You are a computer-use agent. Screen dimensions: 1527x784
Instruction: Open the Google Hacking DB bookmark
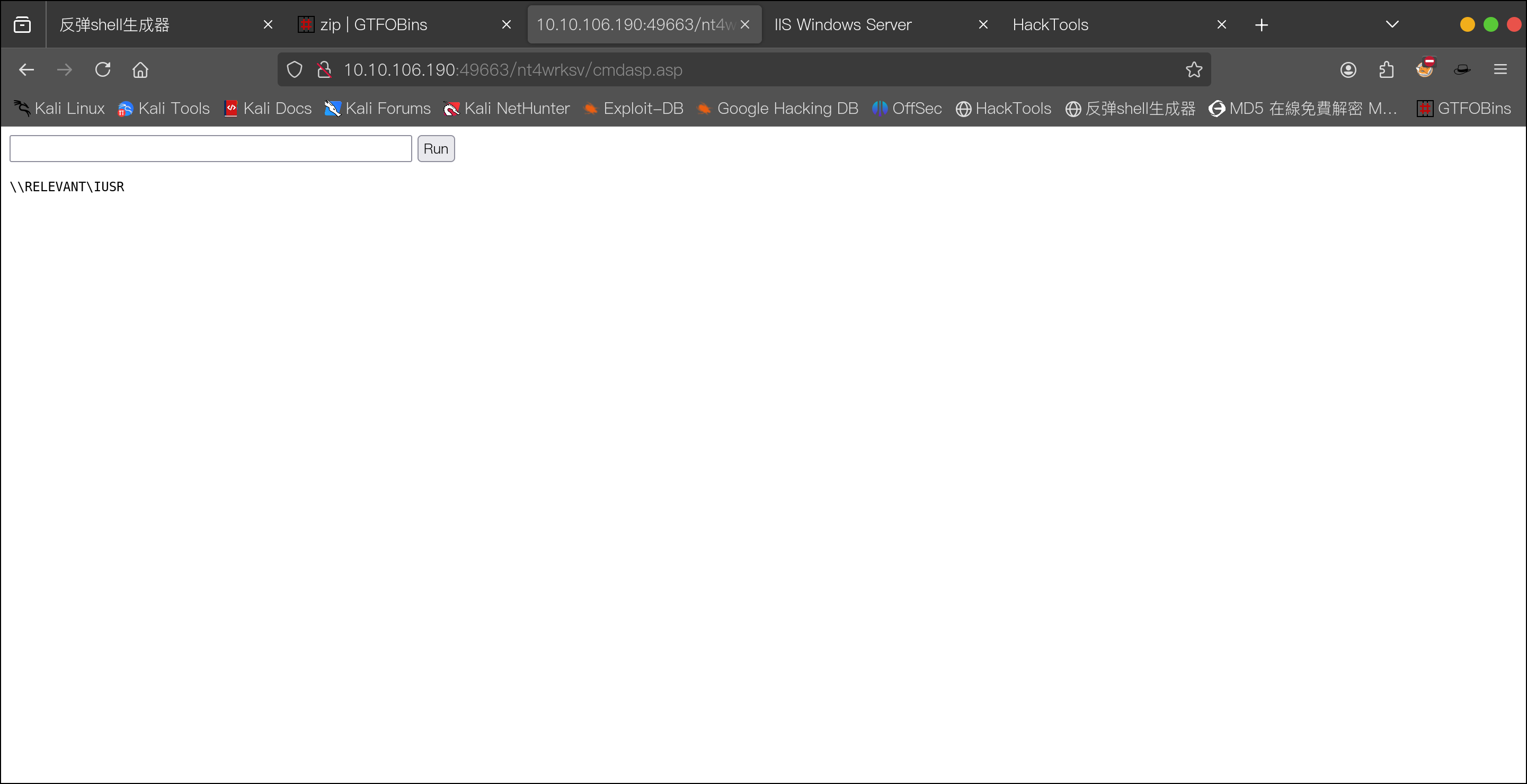pos(777,109)
